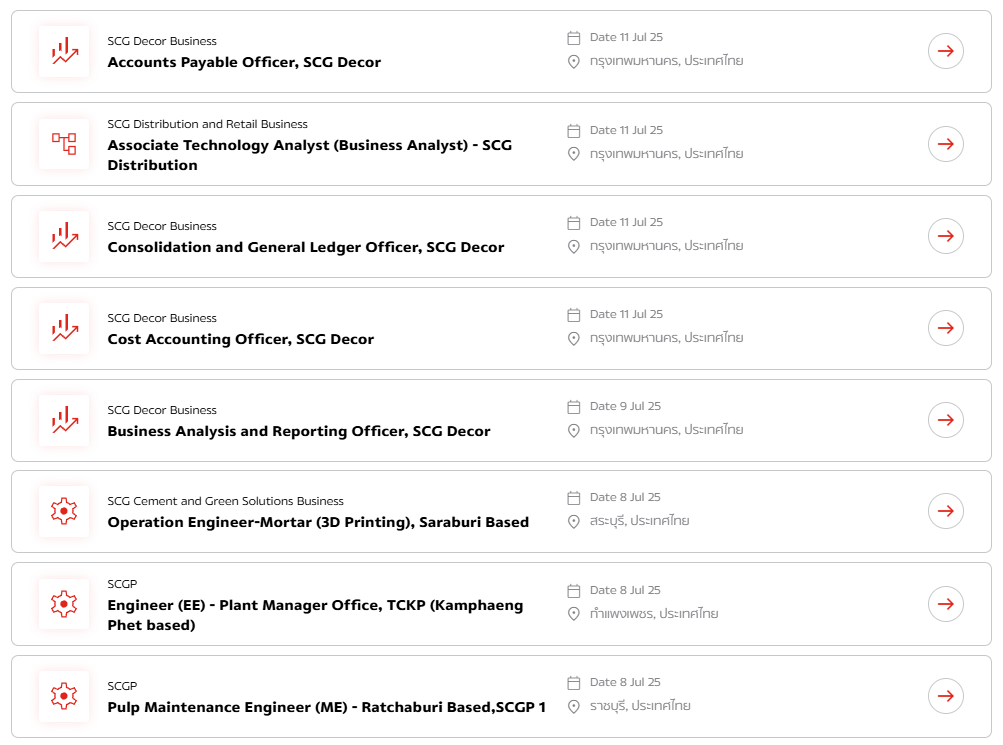Open Accounts Payable Officer, SCG Decor title
Screen dimensions: 1003x745
point(244,62)
